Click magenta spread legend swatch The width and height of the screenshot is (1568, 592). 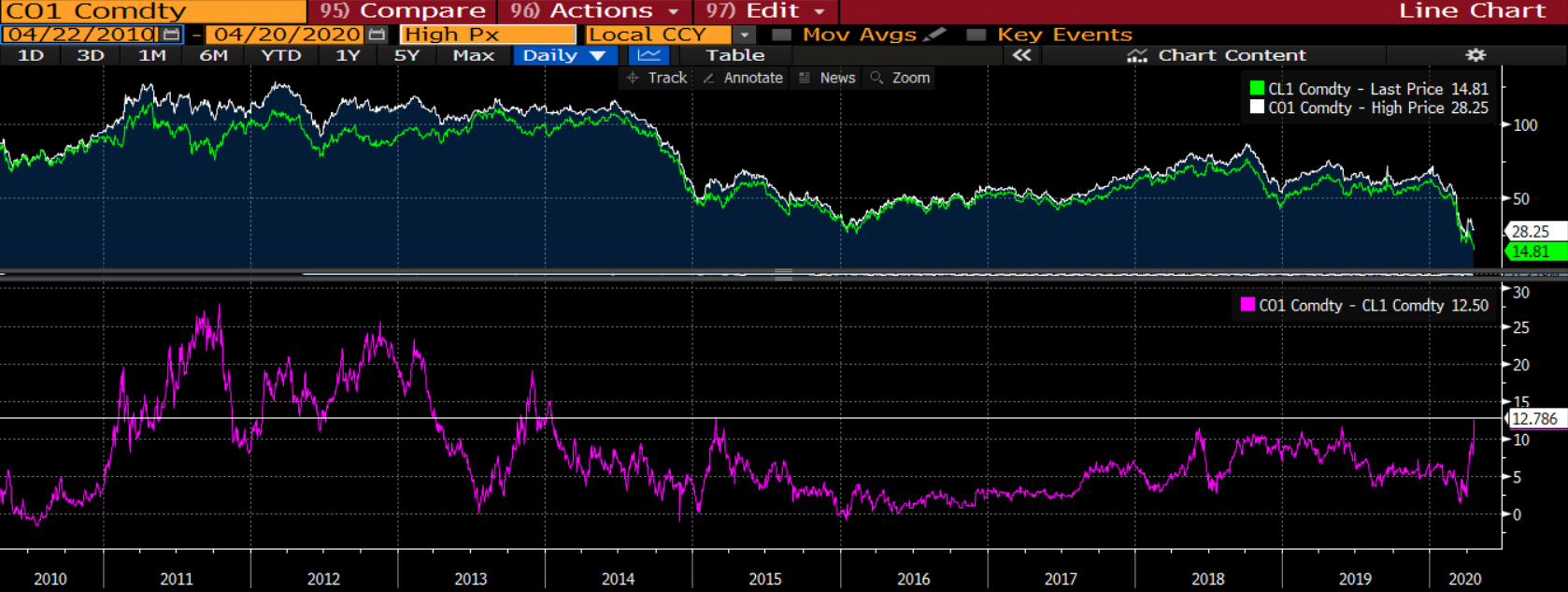click(1247, 305)
